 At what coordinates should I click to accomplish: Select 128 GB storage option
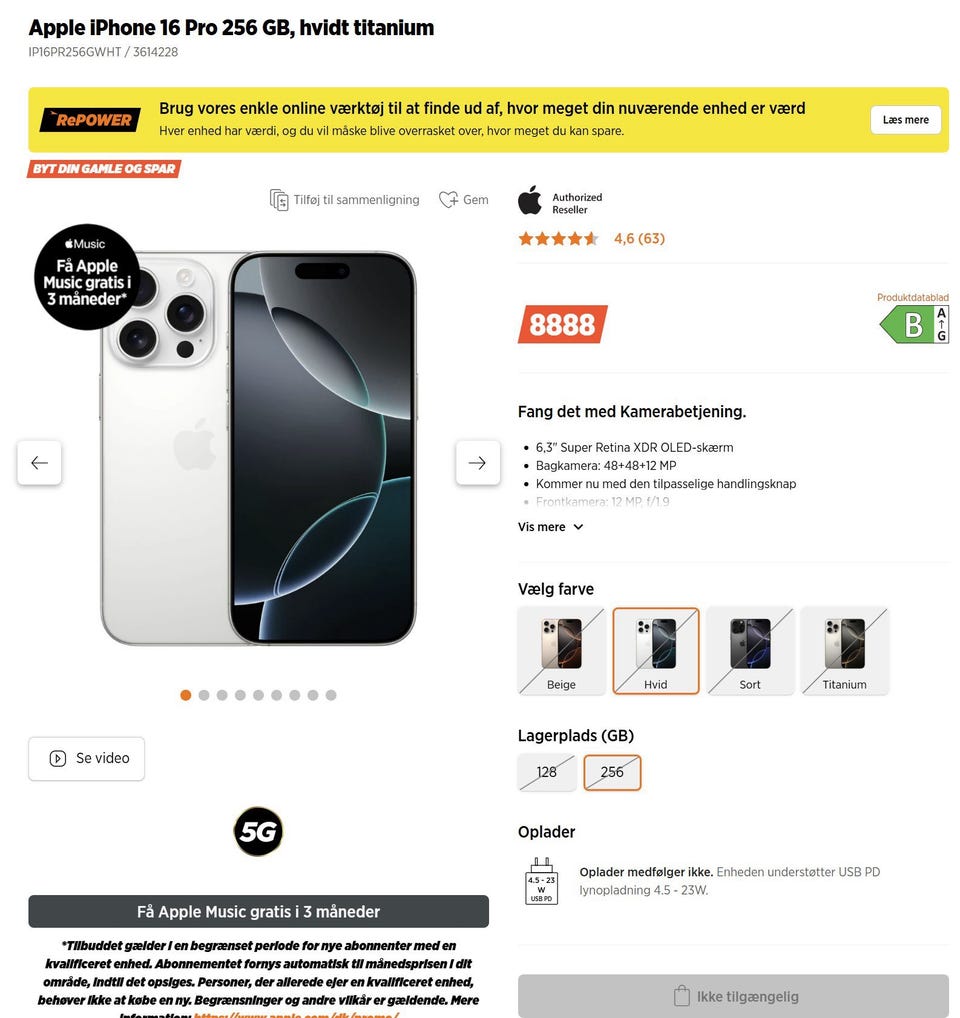point(547,772)
